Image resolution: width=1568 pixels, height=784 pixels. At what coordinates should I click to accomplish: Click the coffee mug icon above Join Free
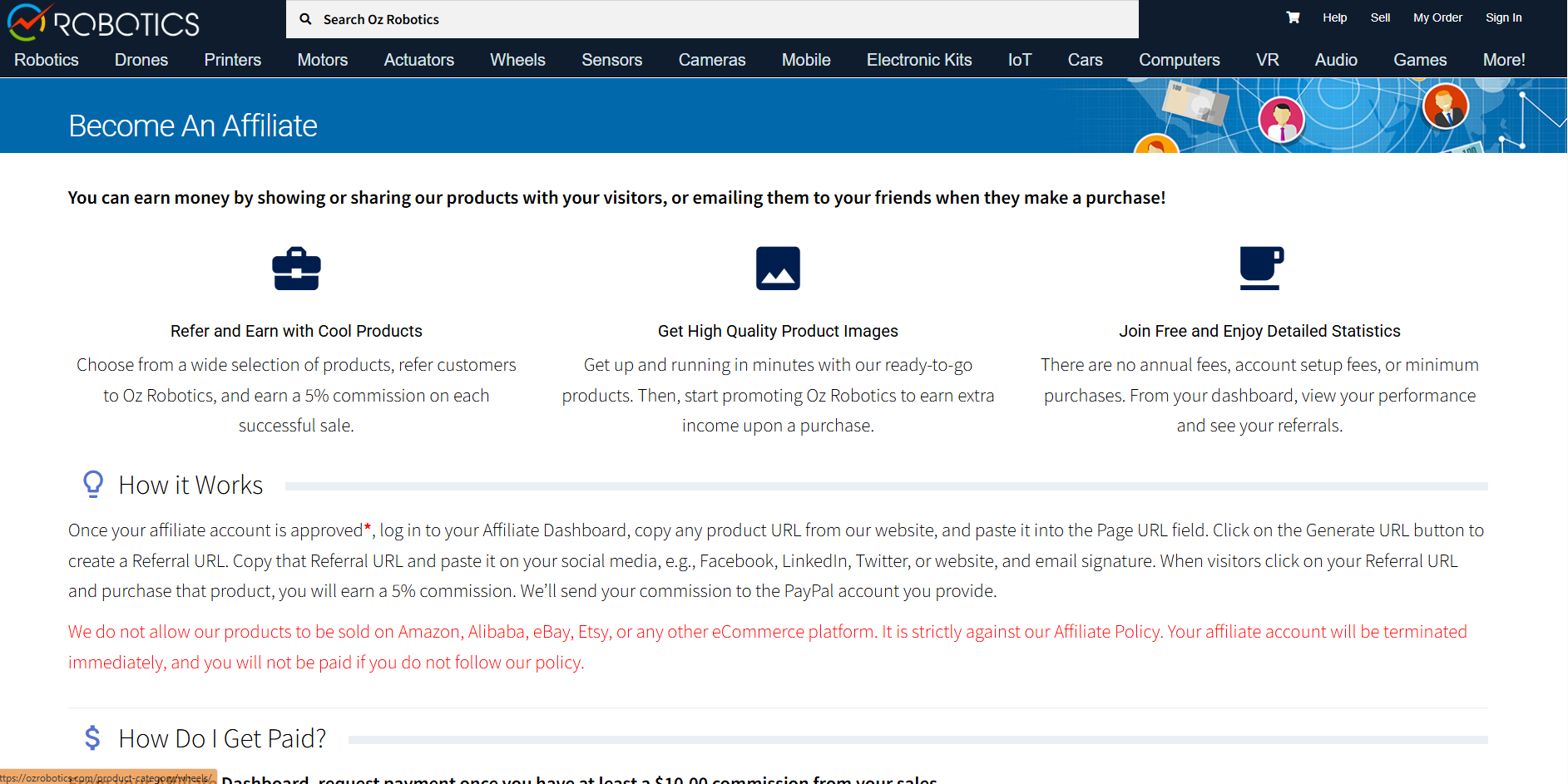[x=1260, y=268]
